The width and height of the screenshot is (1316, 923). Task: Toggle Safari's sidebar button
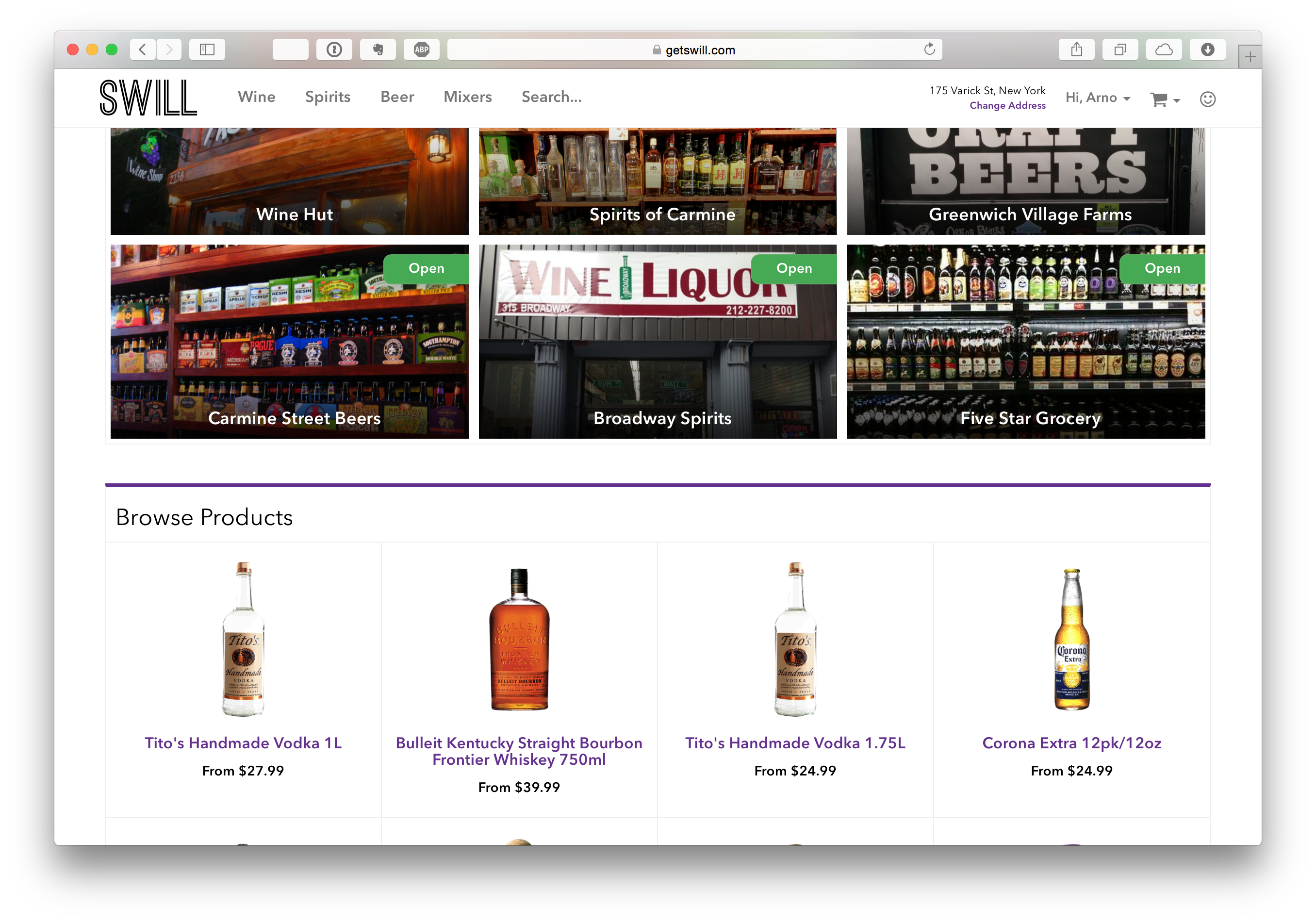tap(207, 50)
